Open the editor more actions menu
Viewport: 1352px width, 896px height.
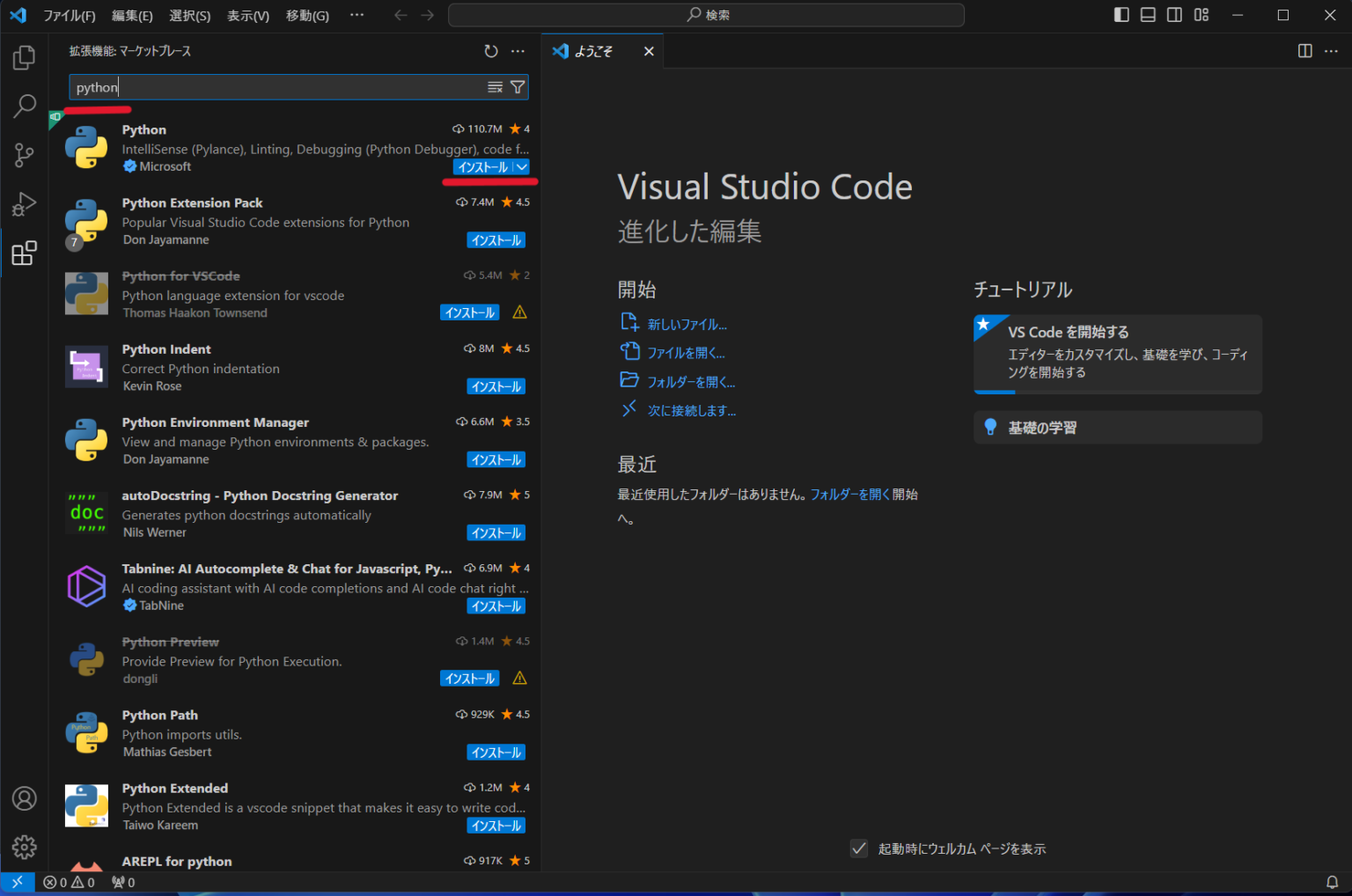(x=1331, y=51)
